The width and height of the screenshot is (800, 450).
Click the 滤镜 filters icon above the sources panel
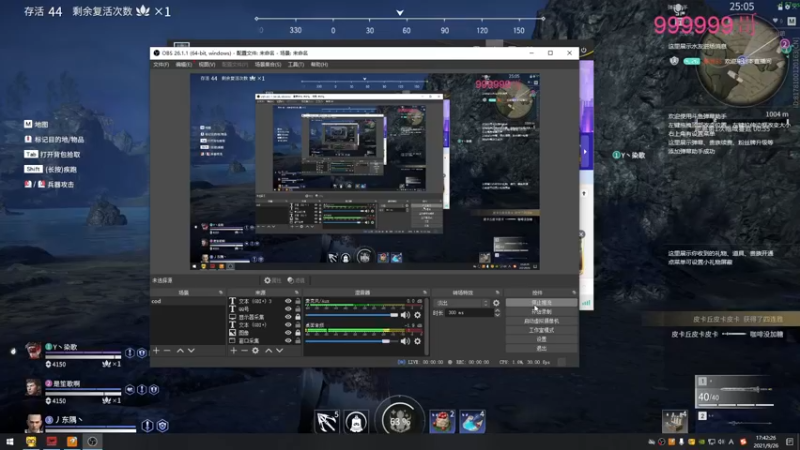coord(296,280)
